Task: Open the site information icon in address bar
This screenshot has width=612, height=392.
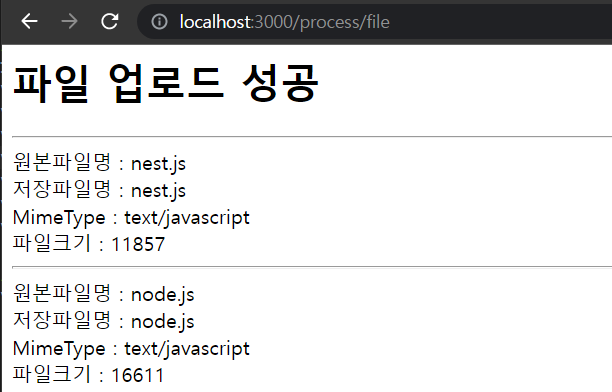Action: pyautogui.click(x=159, y=21)
